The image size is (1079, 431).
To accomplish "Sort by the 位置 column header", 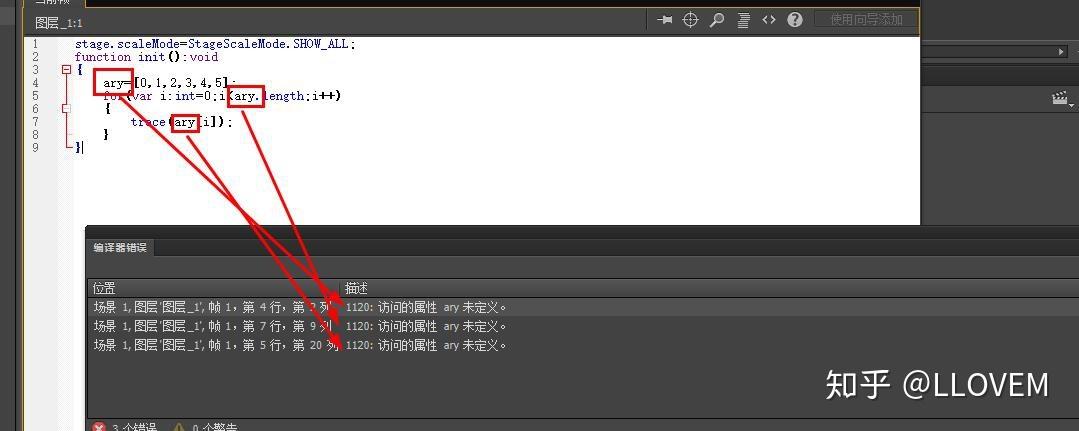I will [x=213, y=288].
